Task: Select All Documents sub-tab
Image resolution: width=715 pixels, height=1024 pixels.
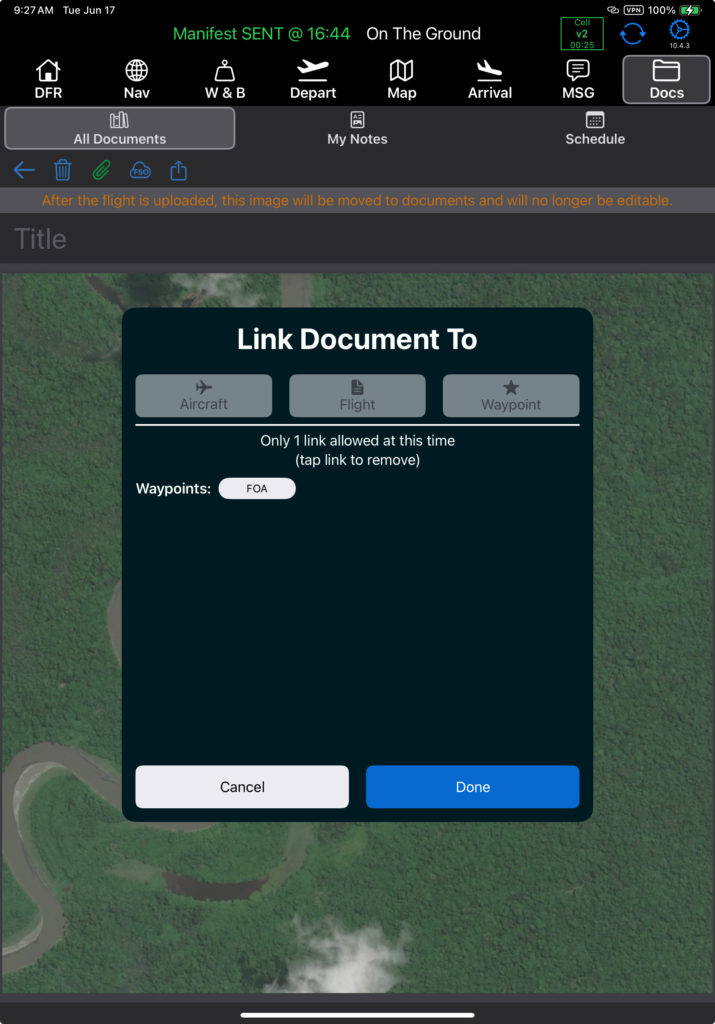Action: 119,129
